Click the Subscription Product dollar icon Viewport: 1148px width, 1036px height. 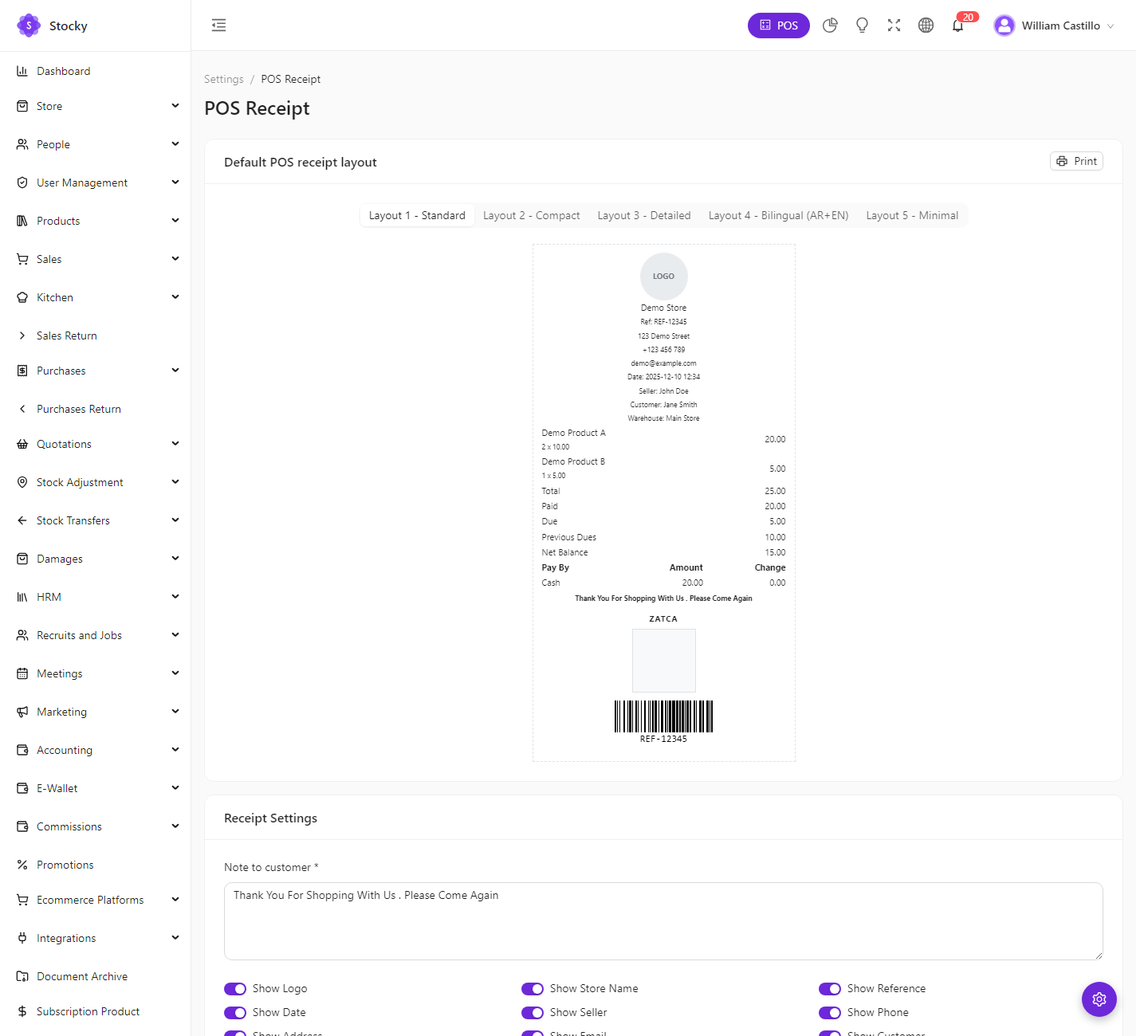22,1011
